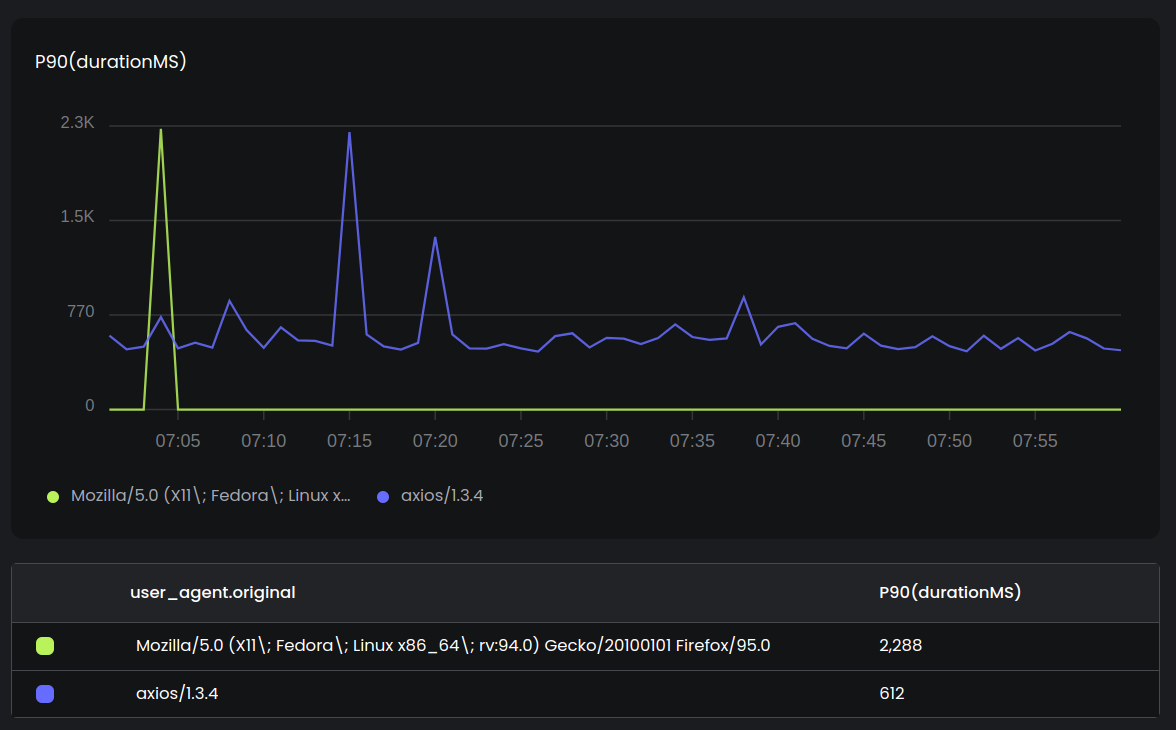This screenshot has width=1176, height=730.
Task: Select the axios/1.3.4 table row text
Action: point(177,694)
